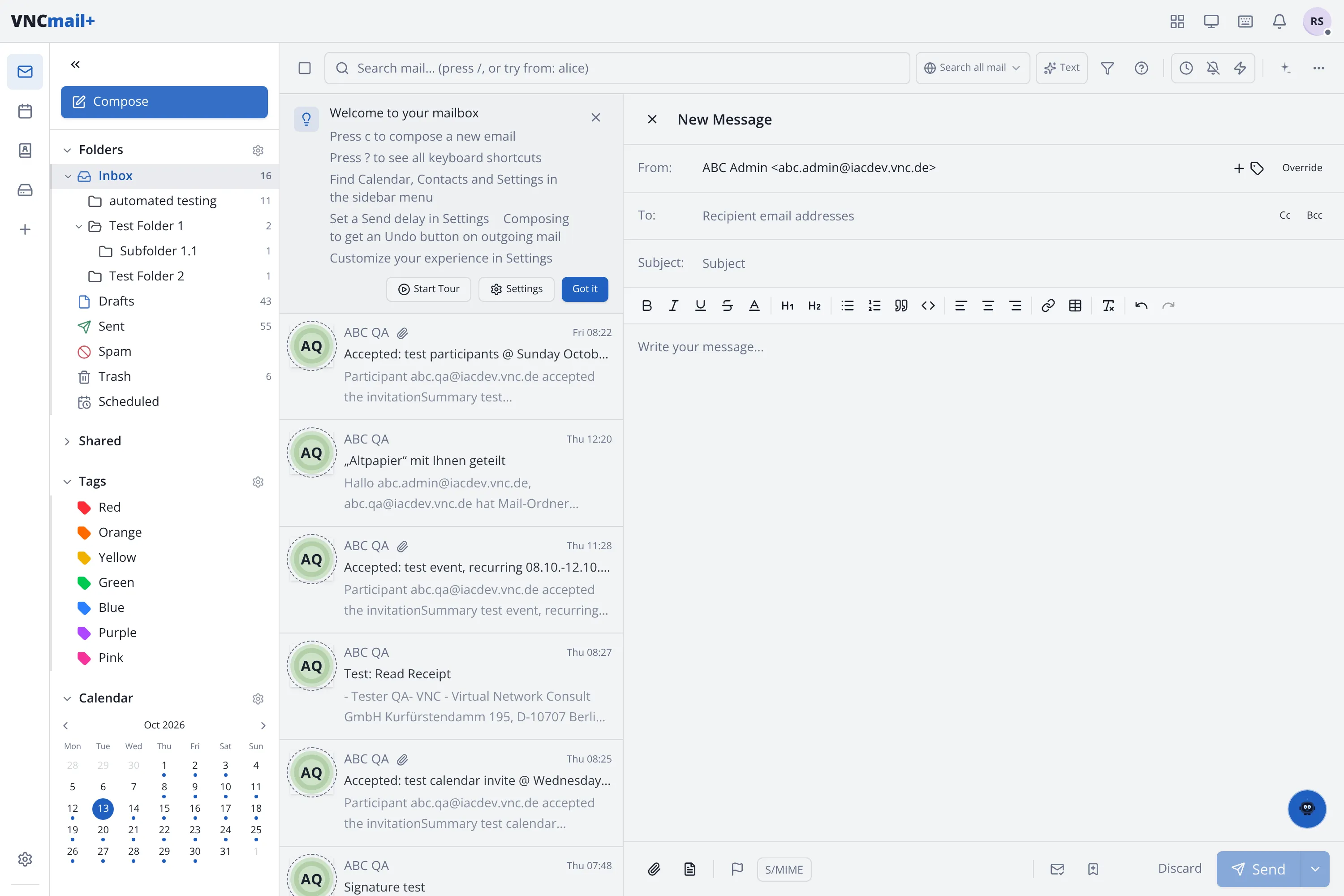
Task: Apply Heading 2 style
Action: coord(814,306)
